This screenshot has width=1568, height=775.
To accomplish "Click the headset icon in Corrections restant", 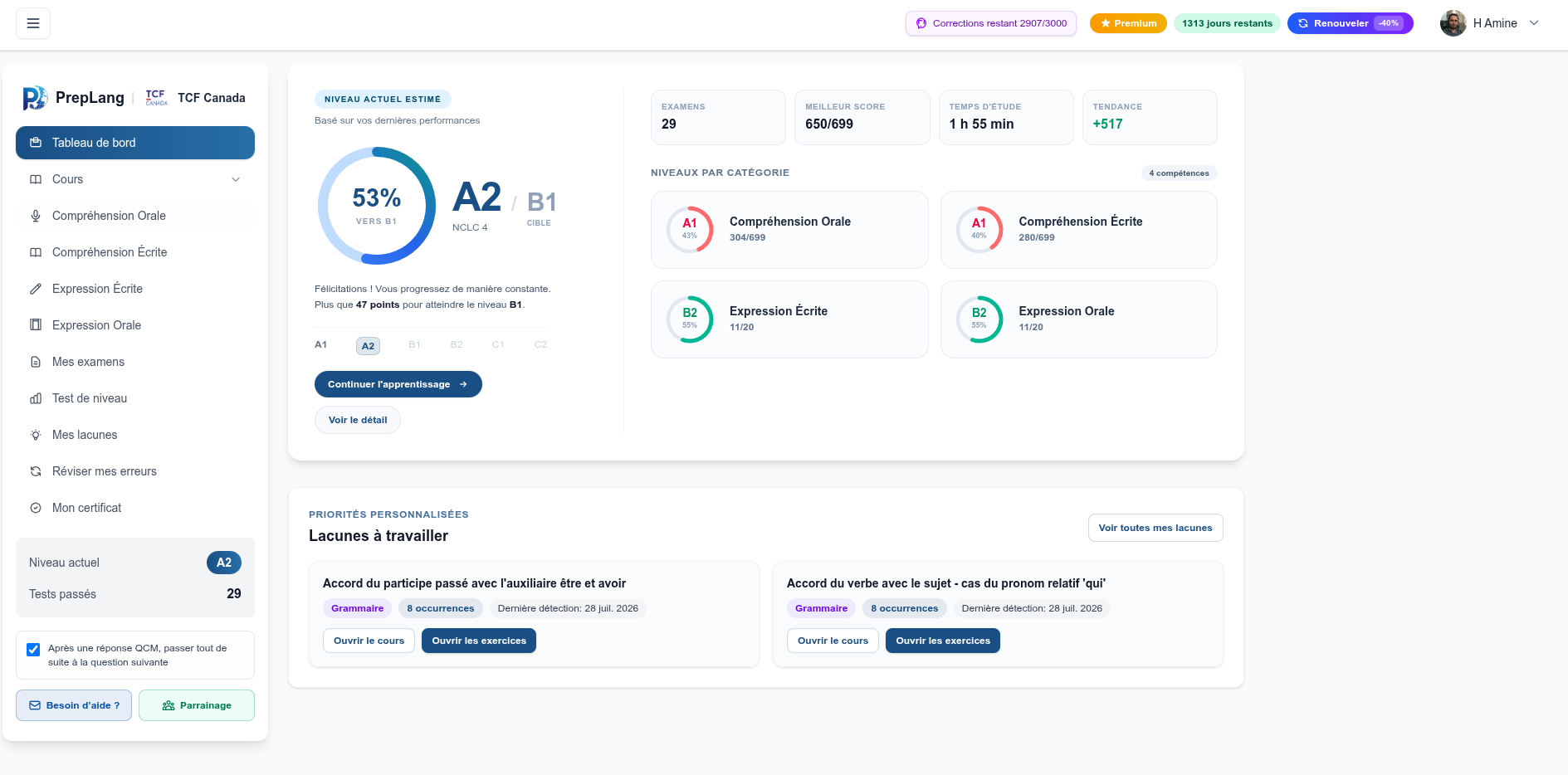I will click(921, 23).
